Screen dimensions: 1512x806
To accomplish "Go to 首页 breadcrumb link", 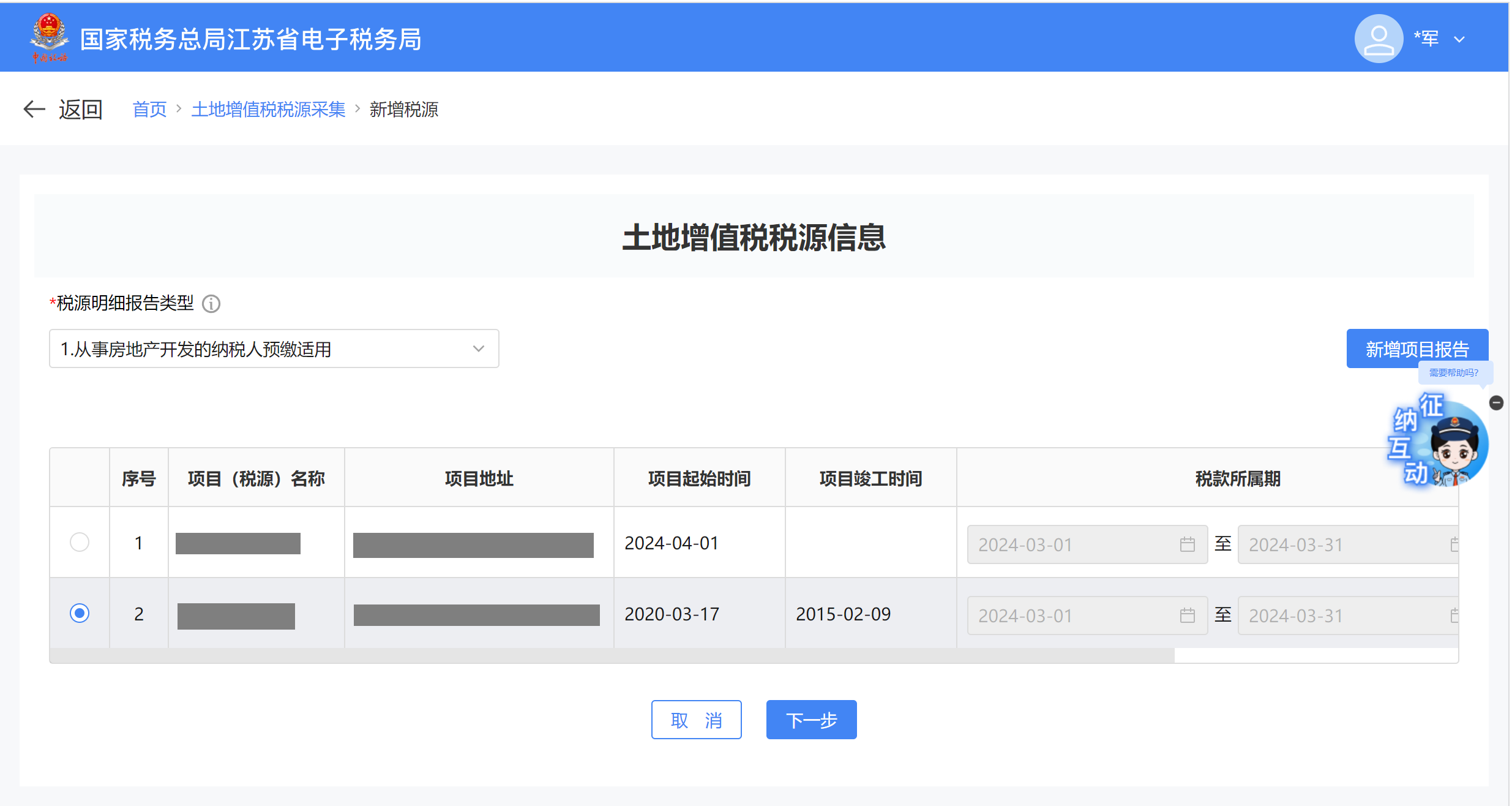I will [x=149, y=109].
